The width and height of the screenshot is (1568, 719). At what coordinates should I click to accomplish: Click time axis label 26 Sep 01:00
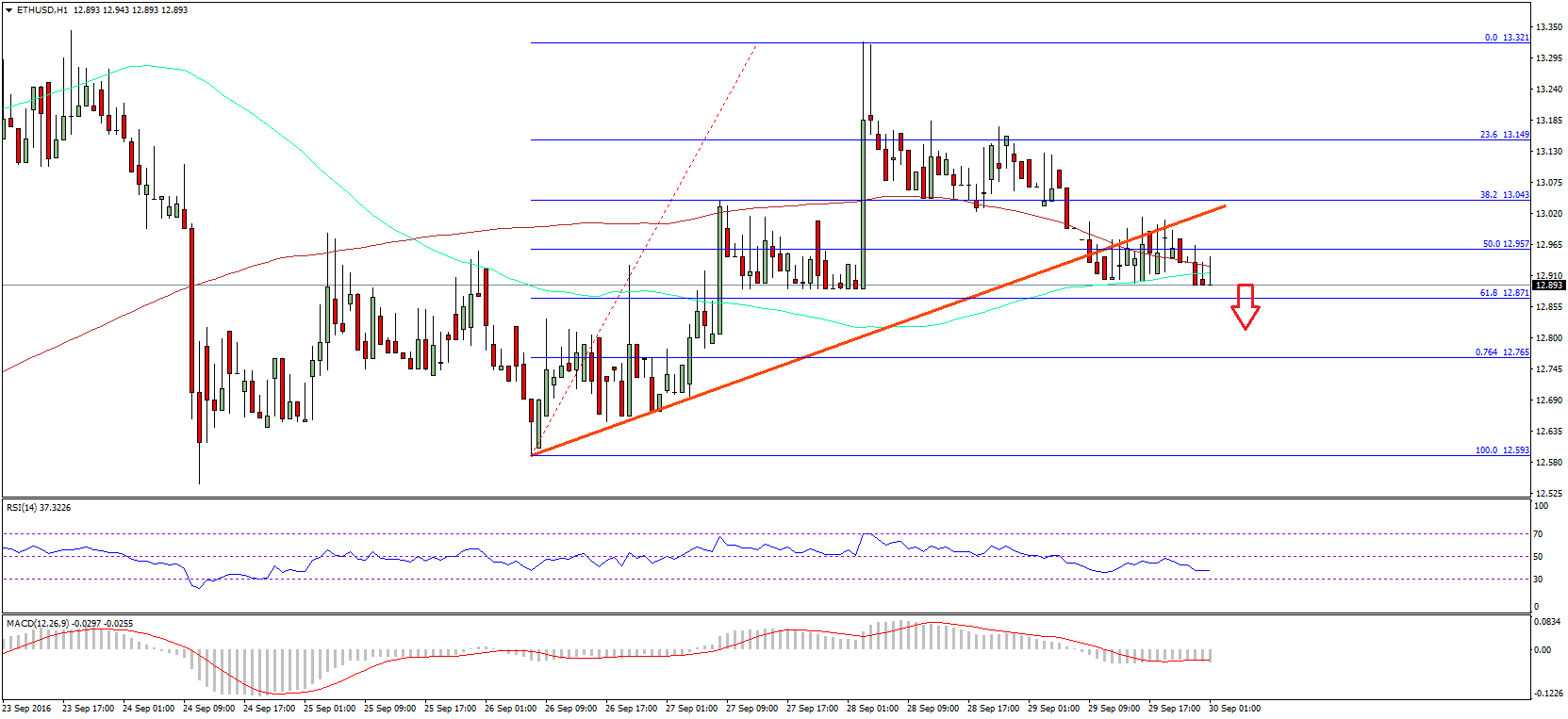[x=511, y=709]
